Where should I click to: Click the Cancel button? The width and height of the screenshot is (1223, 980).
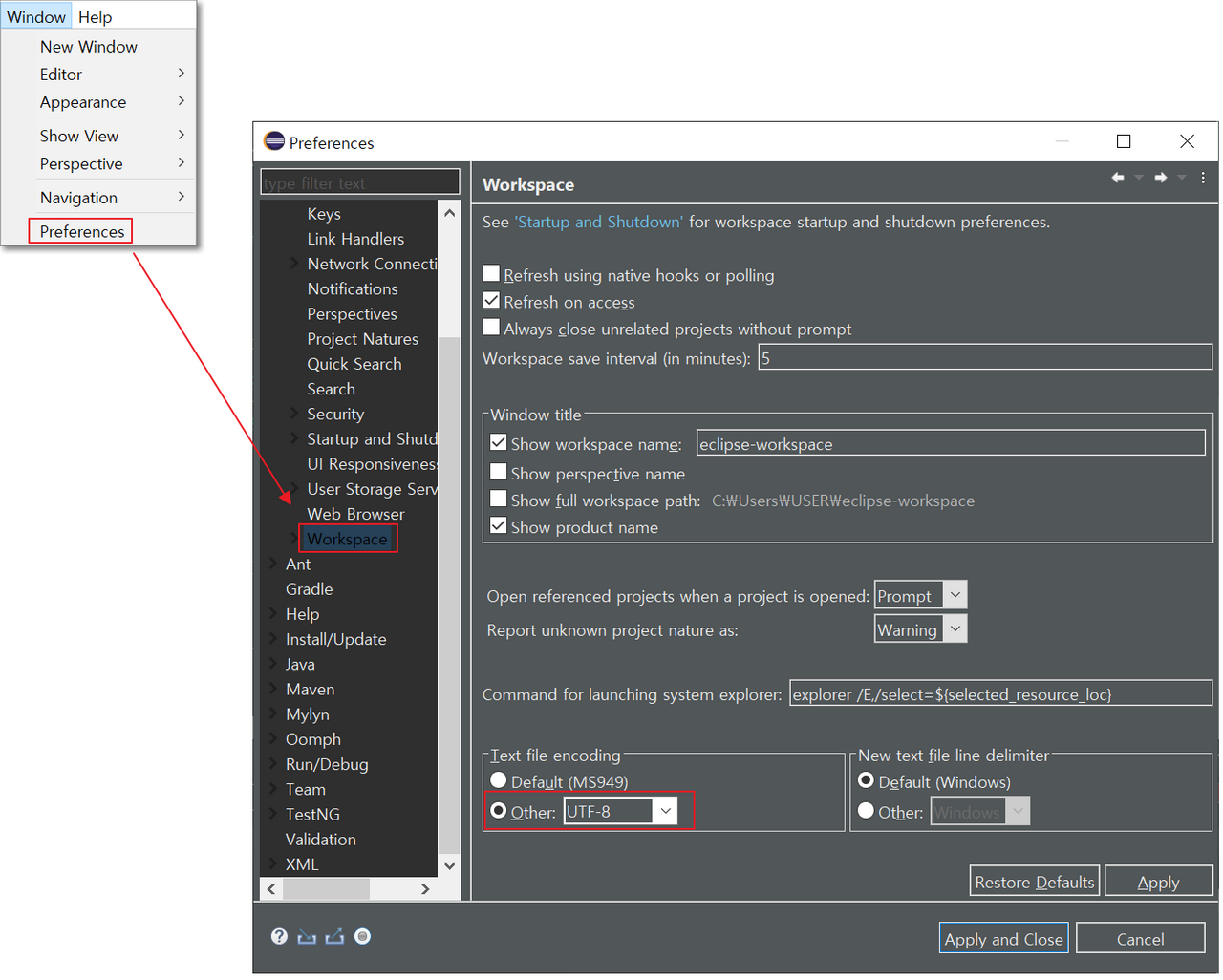1140,938
